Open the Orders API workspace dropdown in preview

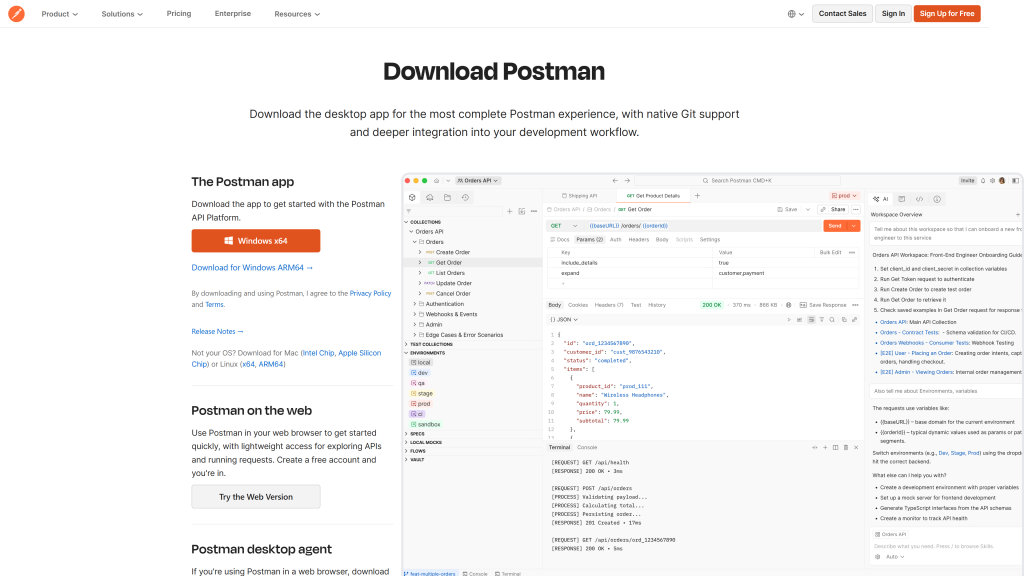477,180
